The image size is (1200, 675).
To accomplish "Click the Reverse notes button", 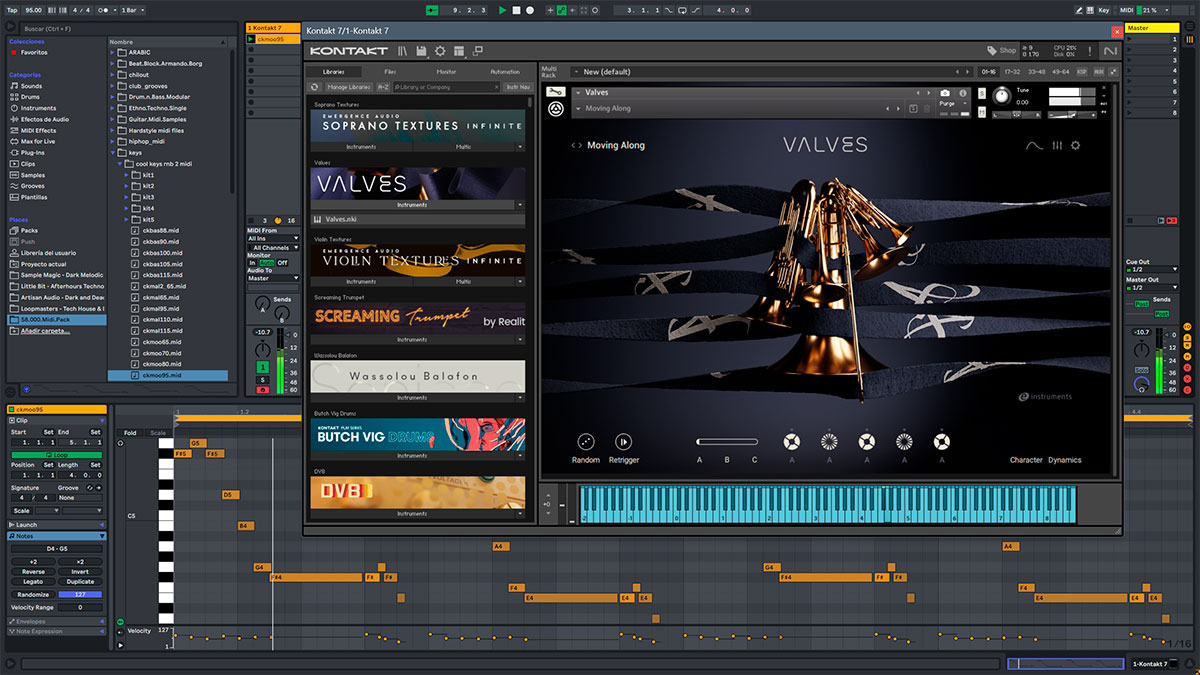I will pos(33,572).
